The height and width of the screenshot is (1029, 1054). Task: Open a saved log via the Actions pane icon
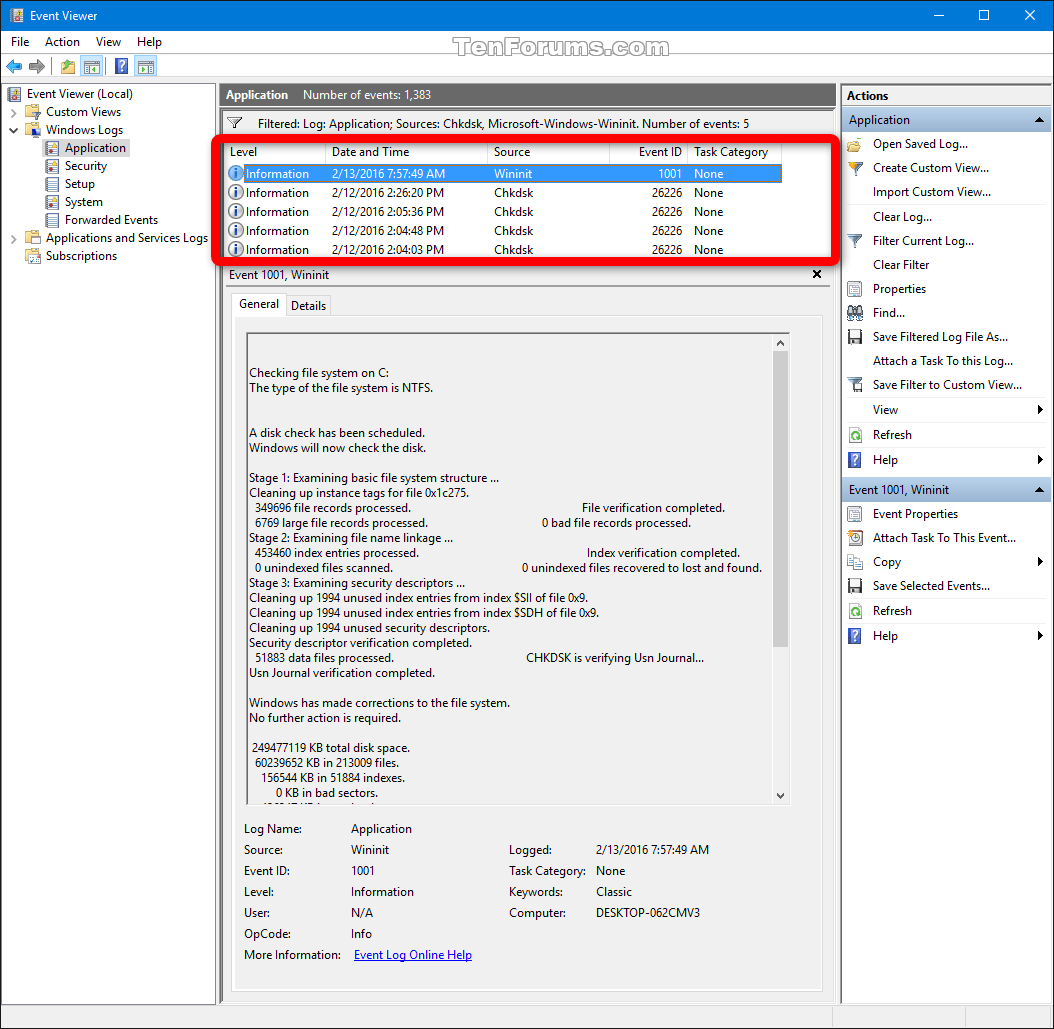[853, 143]
